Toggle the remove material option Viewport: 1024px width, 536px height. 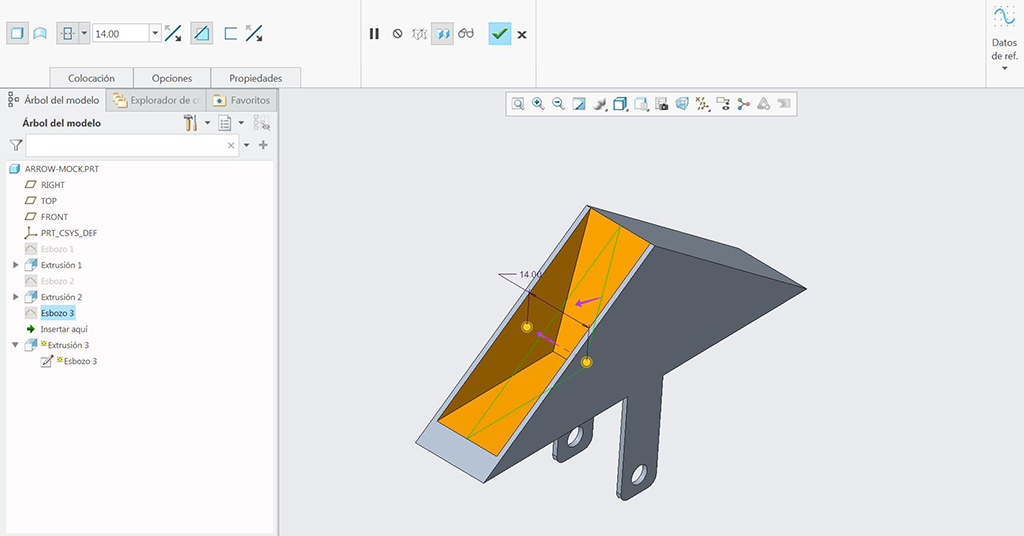[x=202, y=33]
